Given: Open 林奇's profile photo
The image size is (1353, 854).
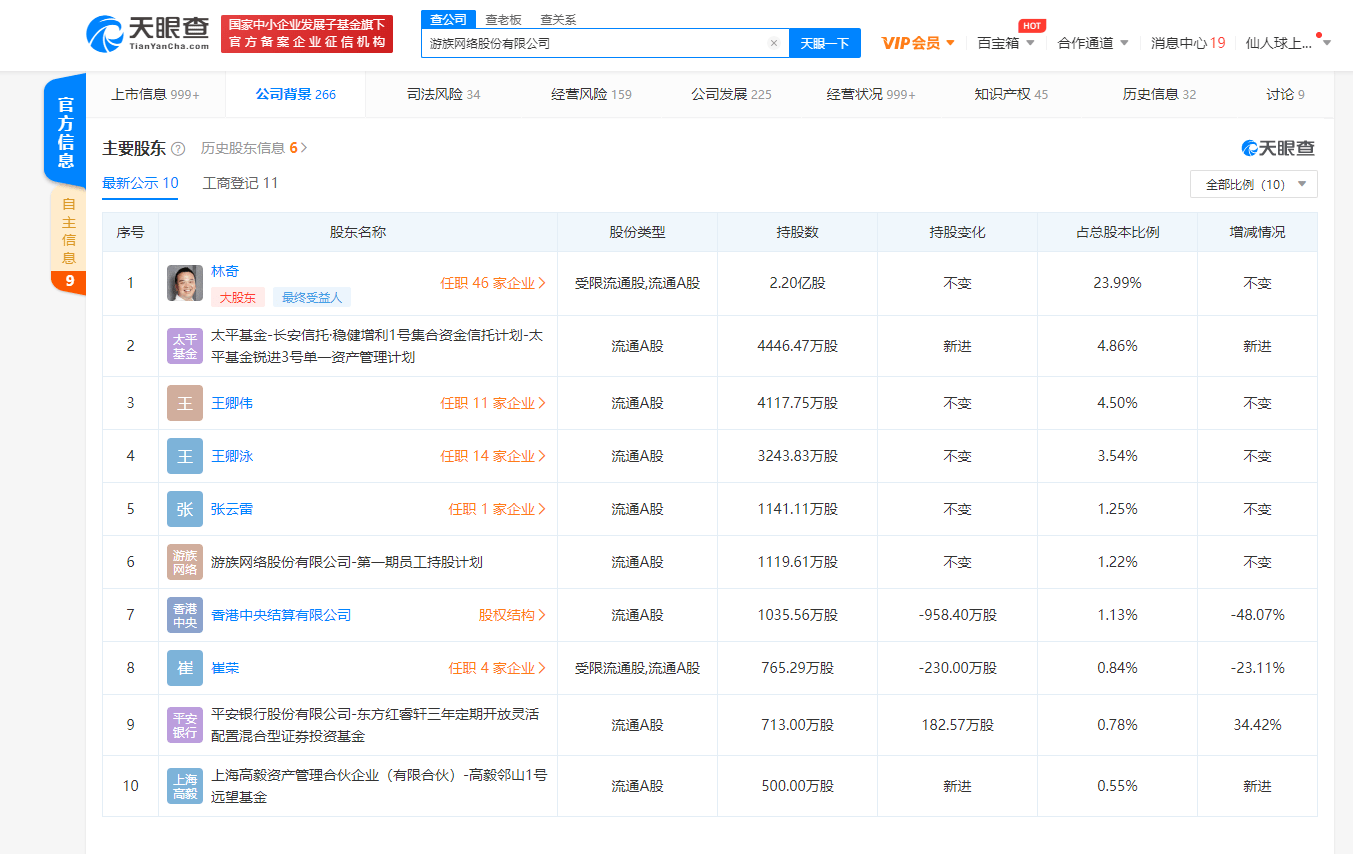Looking at the screenshot, I should coord(185,283).
